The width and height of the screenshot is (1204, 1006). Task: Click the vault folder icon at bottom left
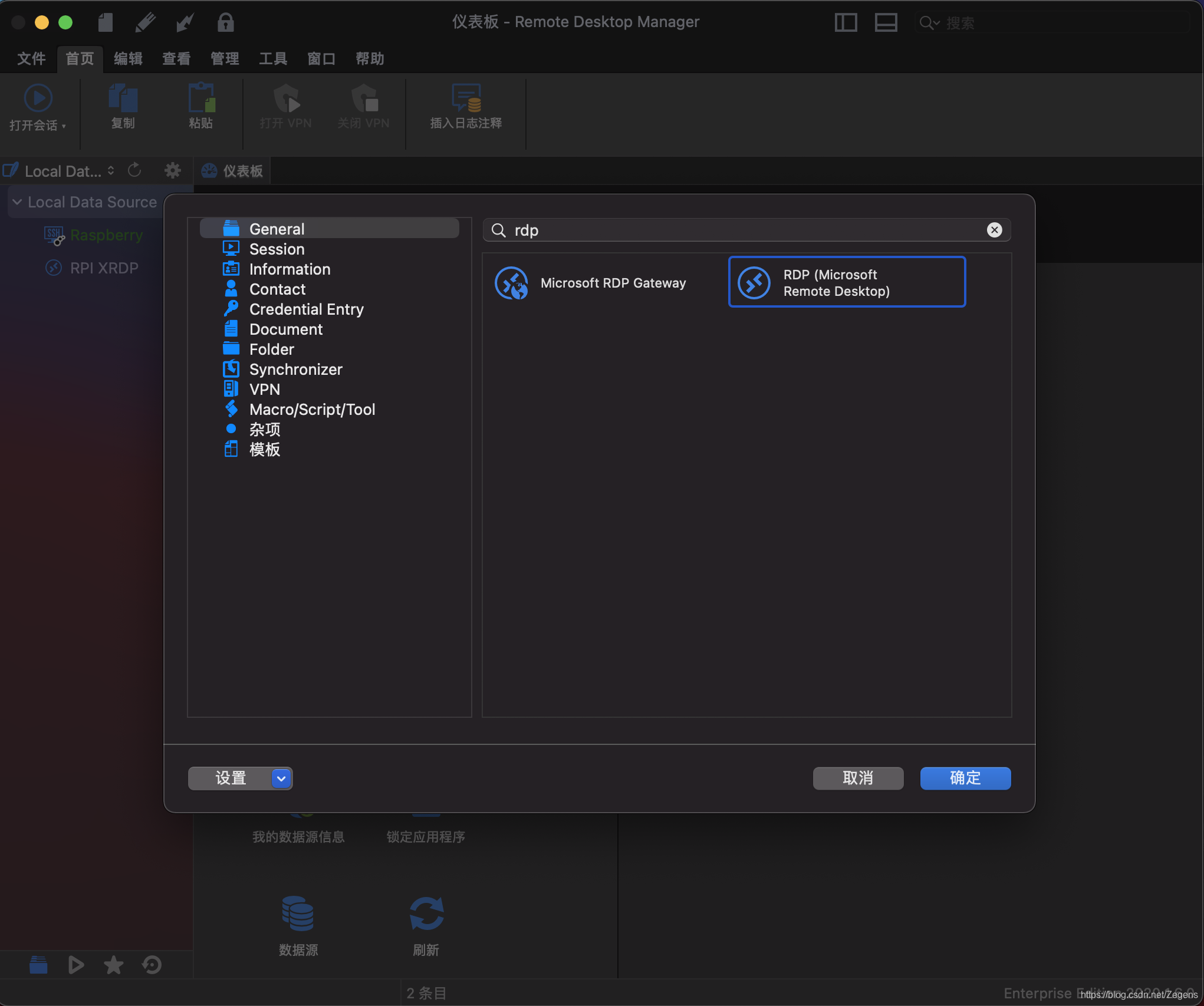38,965
